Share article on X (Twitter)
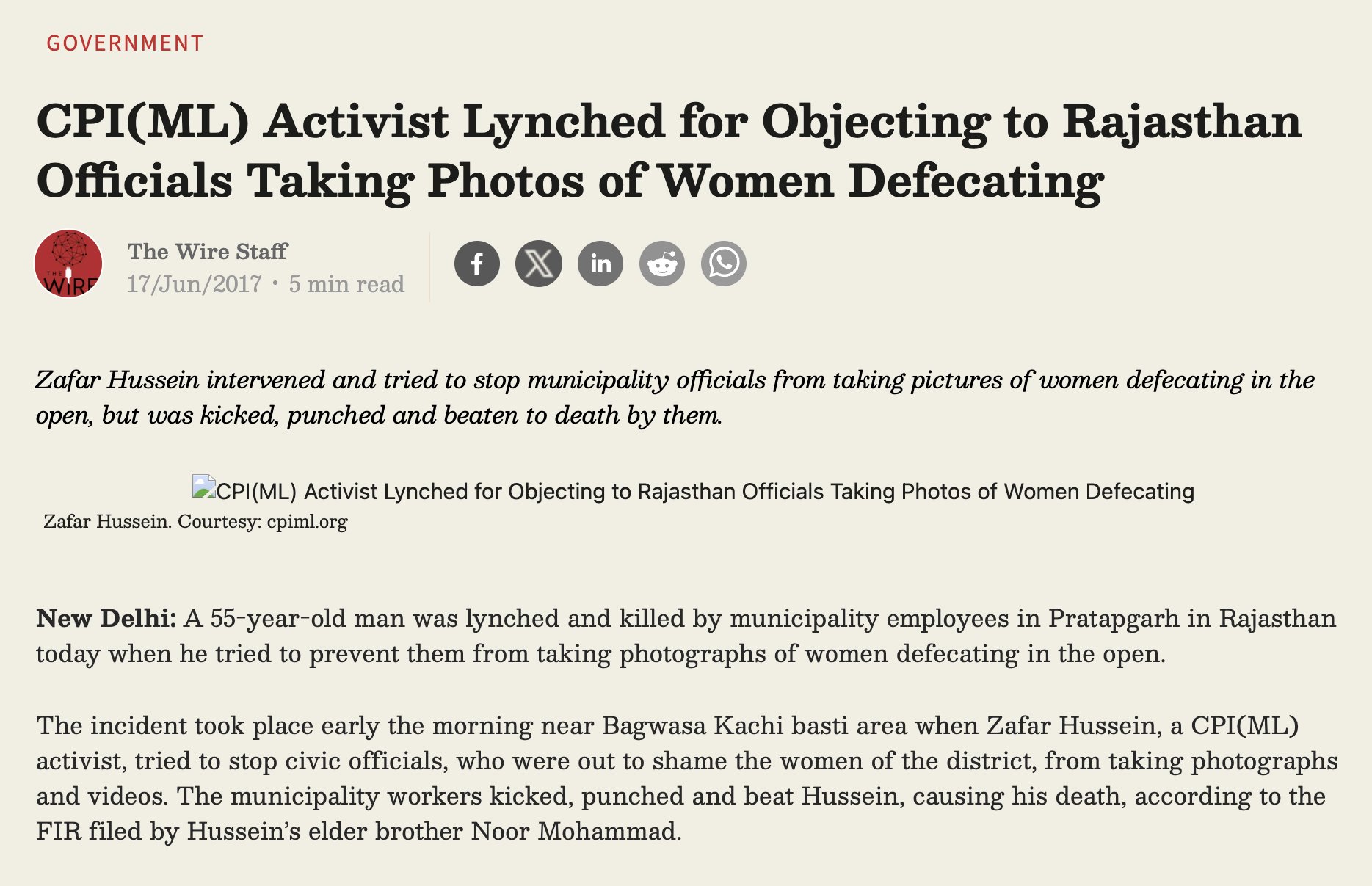The image size is (1372, 886). [x=539, y=264]
